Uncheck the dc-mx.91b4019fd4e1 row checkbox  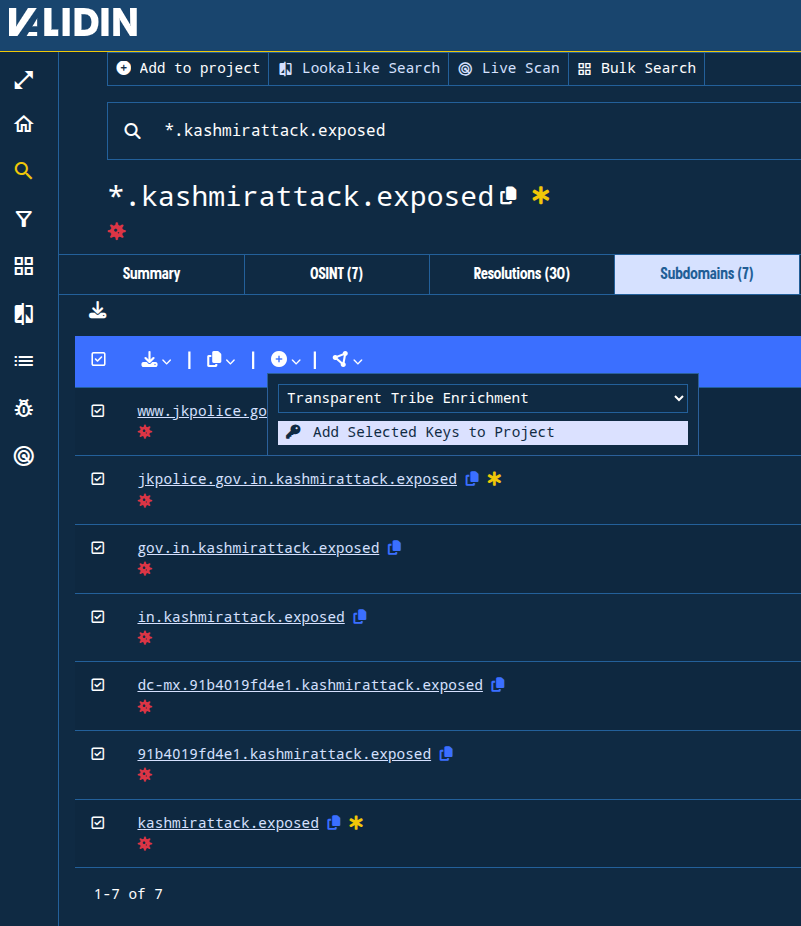98,685
